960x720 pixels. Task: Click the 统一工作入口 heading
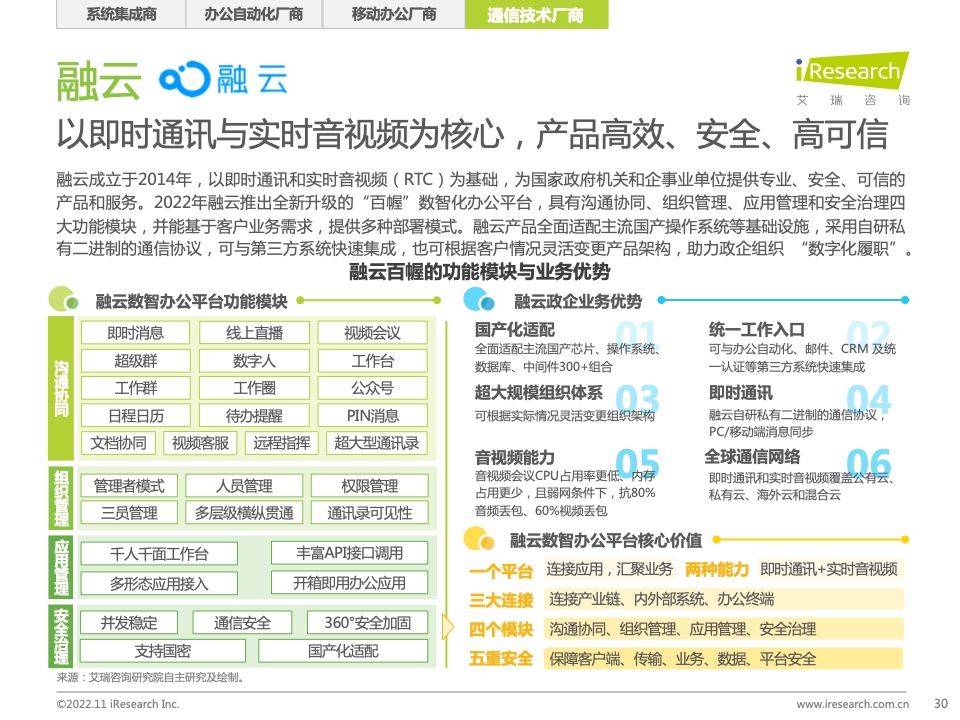click(757, 330)
